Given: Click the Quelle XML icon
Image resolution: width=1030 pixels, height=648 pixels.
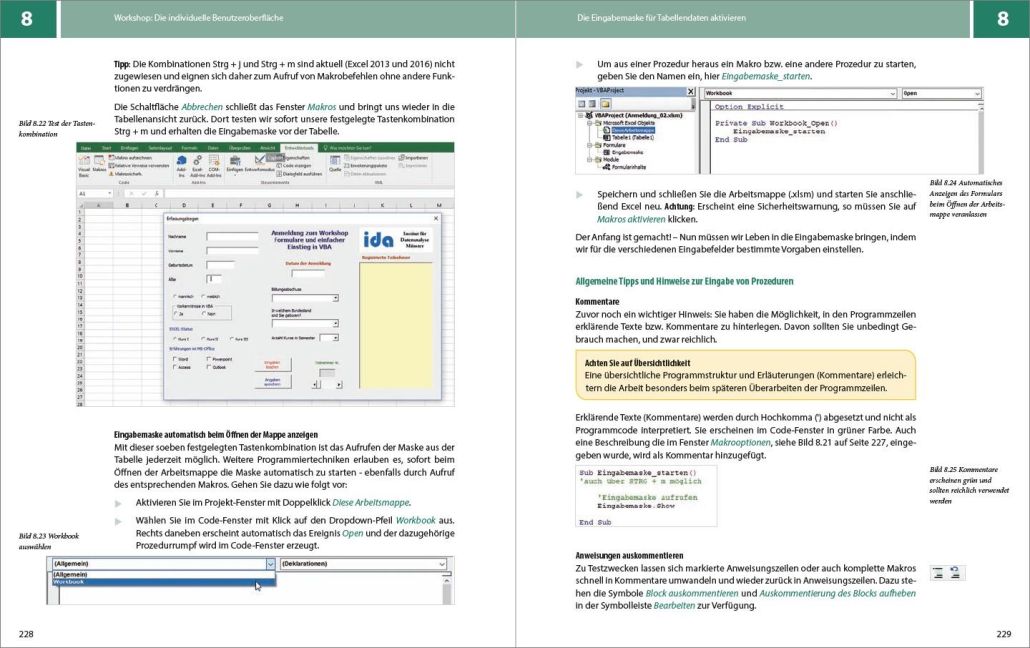Looking at the screenshot, I should [x=335, y=166].
